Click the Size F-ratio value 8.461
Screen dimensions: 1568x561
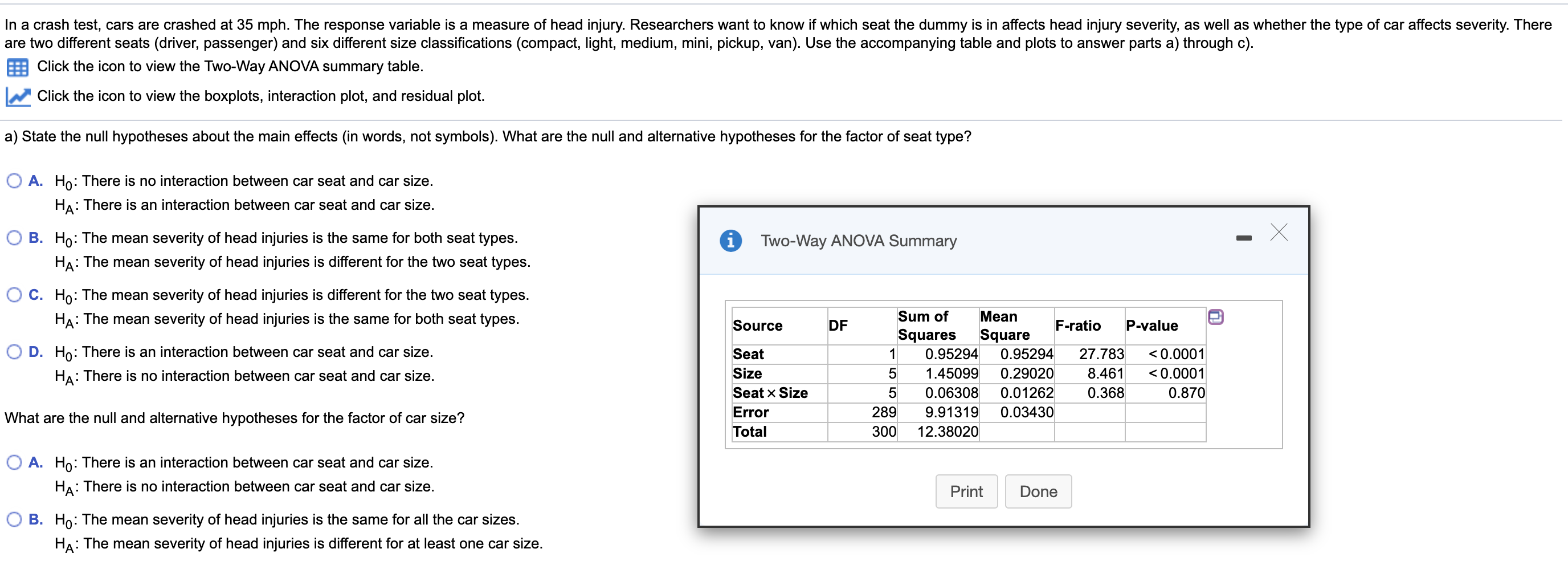1105,374
